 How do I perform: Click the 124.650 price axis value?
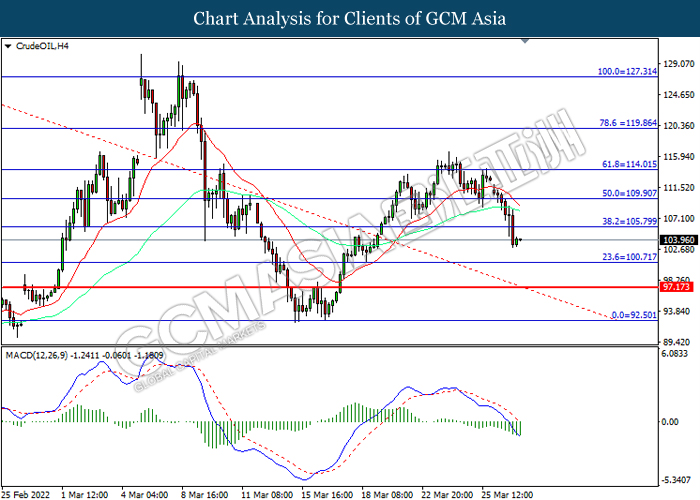click(679, 95)
